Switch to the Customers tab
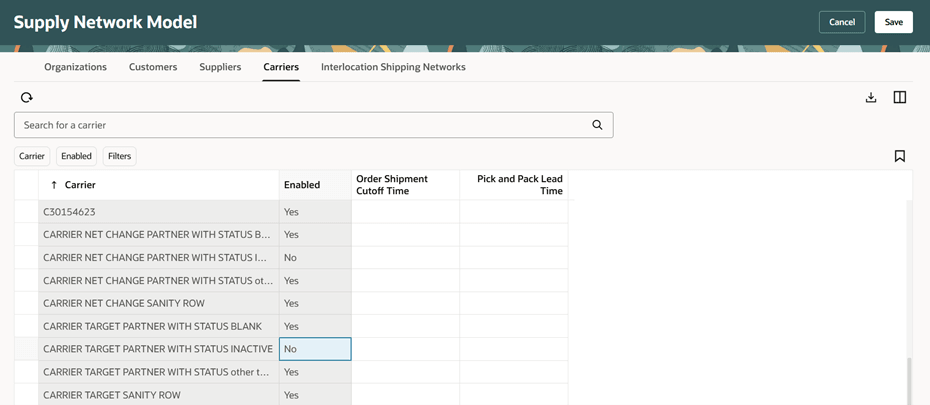This screenshot has width=930, height=405. (153, 67)
